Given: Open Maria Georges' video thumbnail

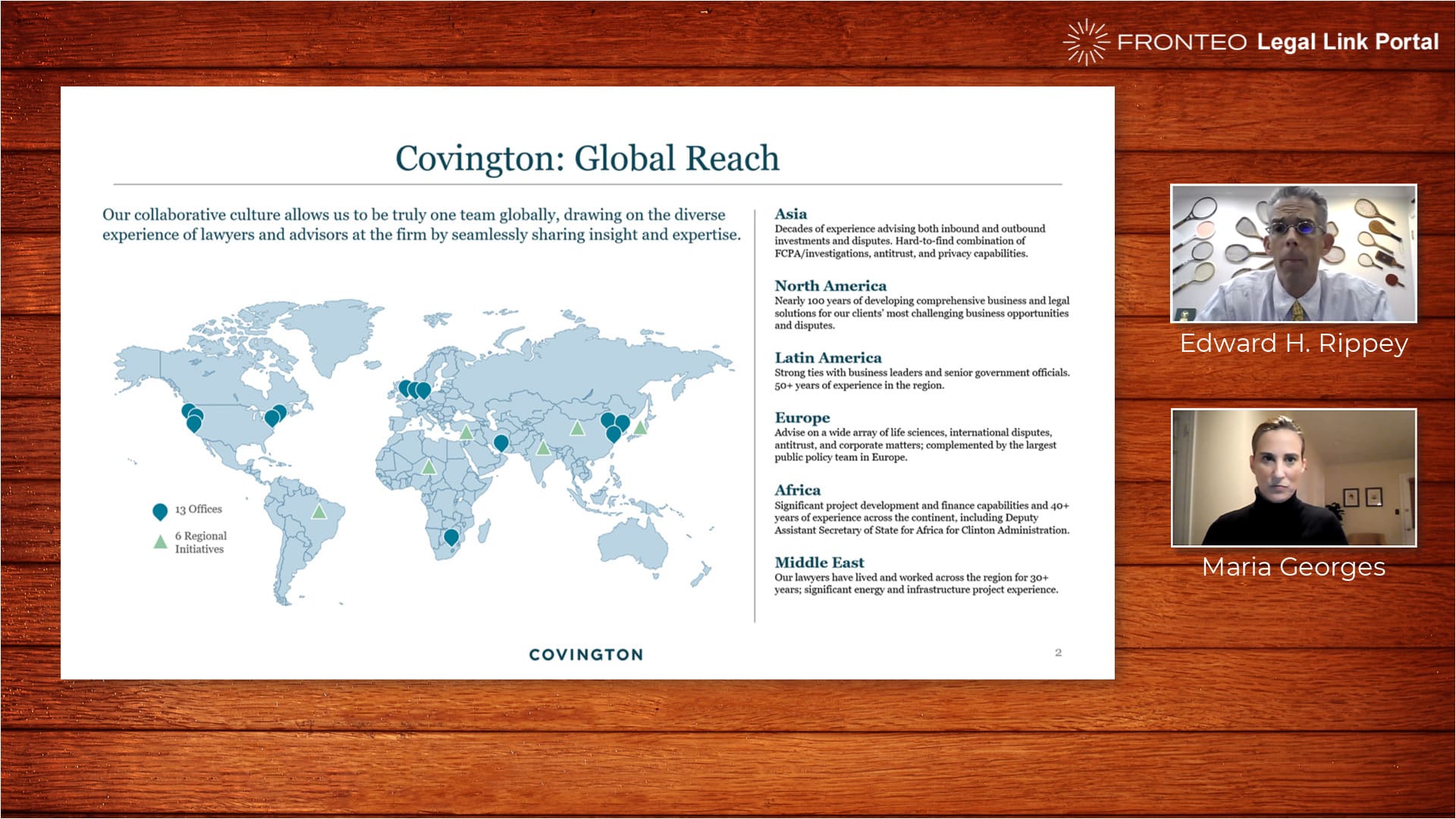Looking at the screenshot, I should [1294, 478].
